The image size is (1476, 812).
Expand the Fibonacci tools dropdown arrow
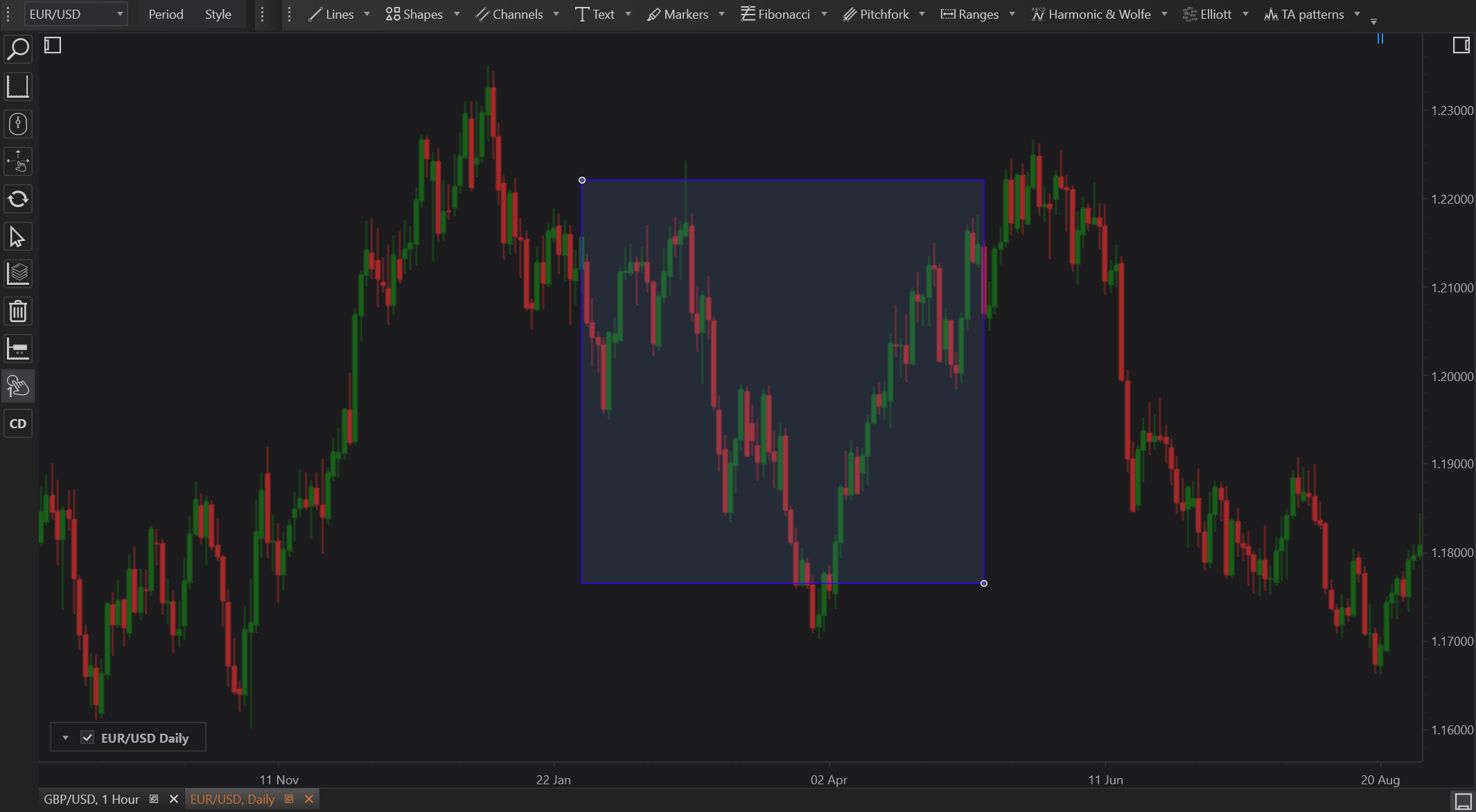coord(824,15)
